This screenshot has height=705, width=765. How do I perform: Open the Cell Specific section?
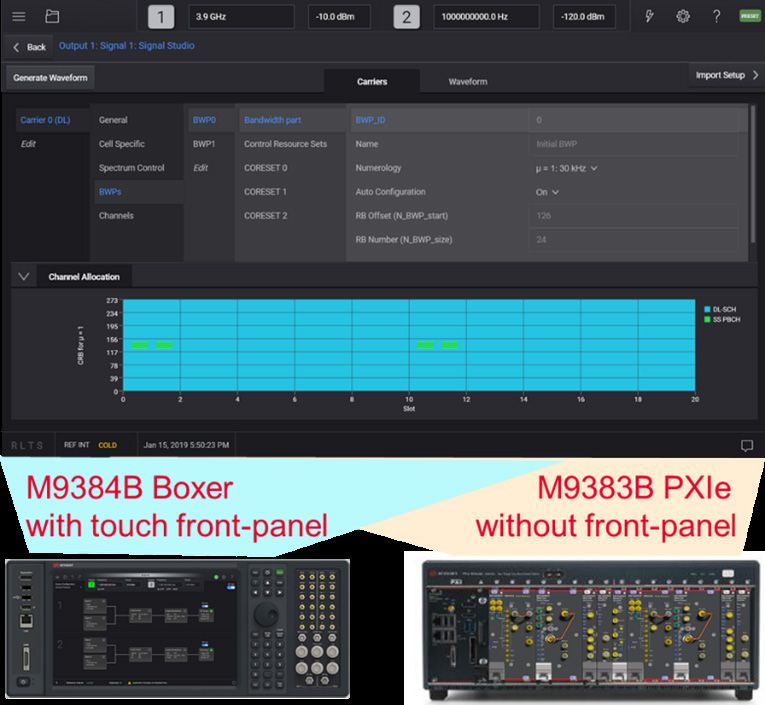click(x=138, y=144)
